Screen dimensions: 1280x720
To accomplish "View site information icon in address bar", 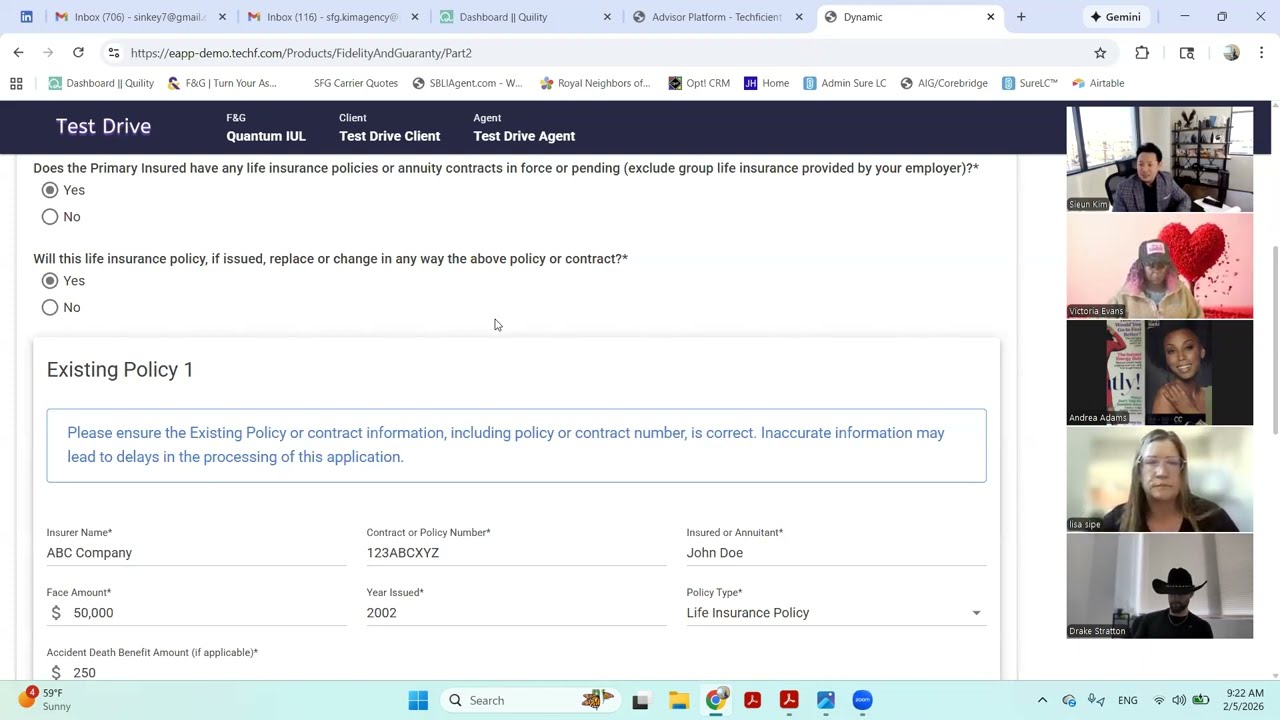I will (x=114, y=53).
